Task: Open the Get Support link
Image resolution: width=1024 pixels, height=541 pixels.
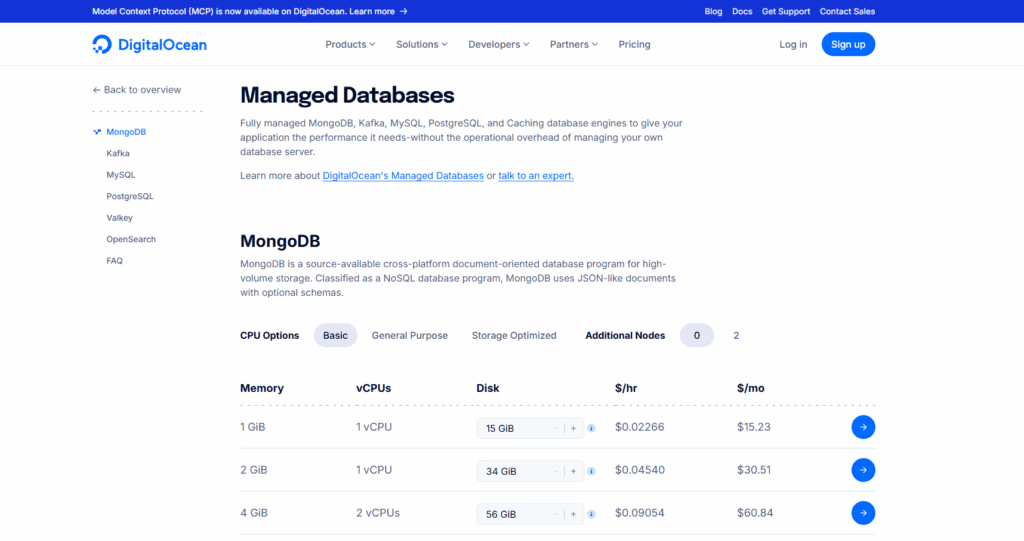Action: point(786,11)
